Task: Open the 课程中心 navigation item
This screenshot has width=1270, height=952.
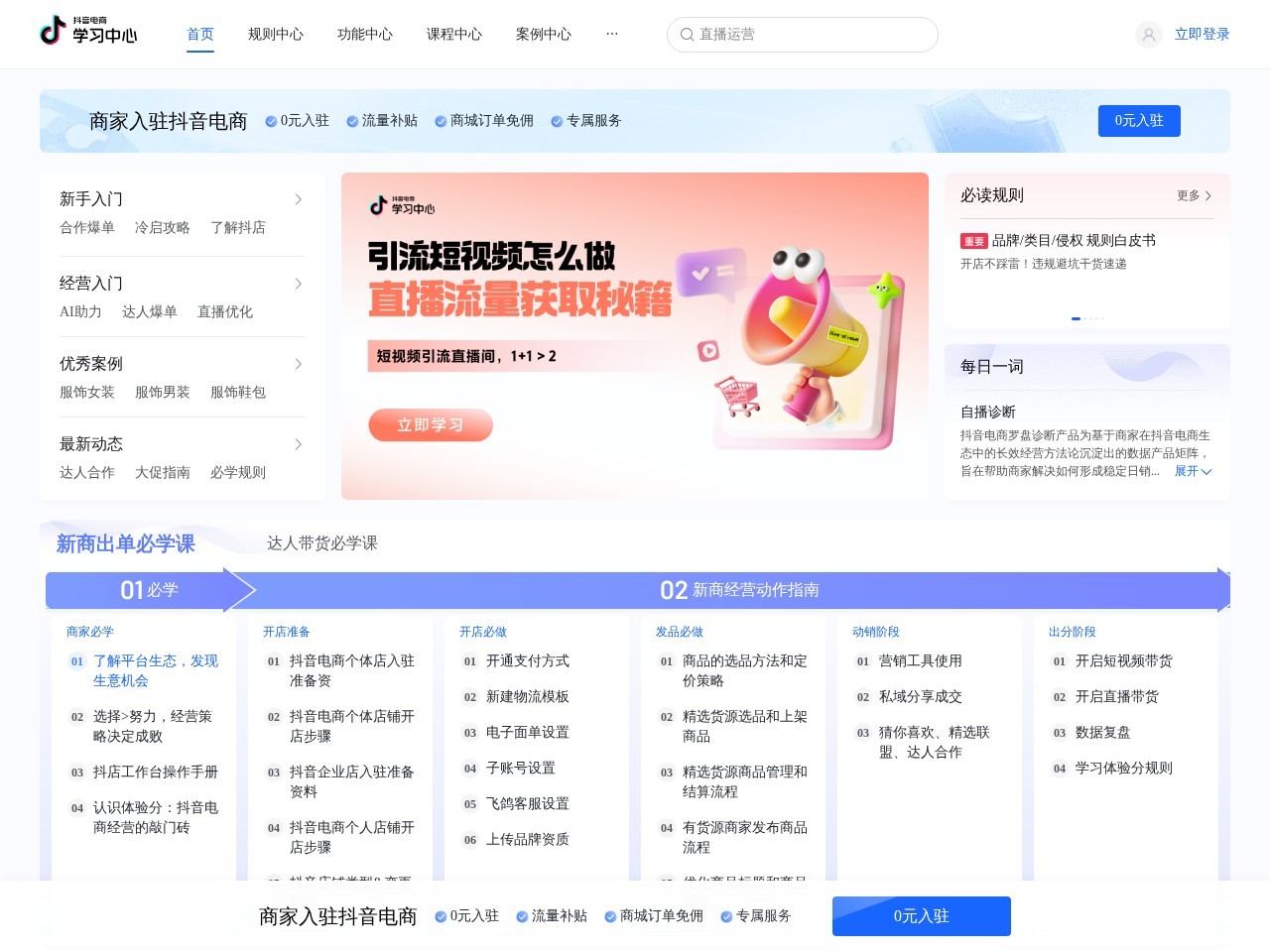Action: coord(453,34)
